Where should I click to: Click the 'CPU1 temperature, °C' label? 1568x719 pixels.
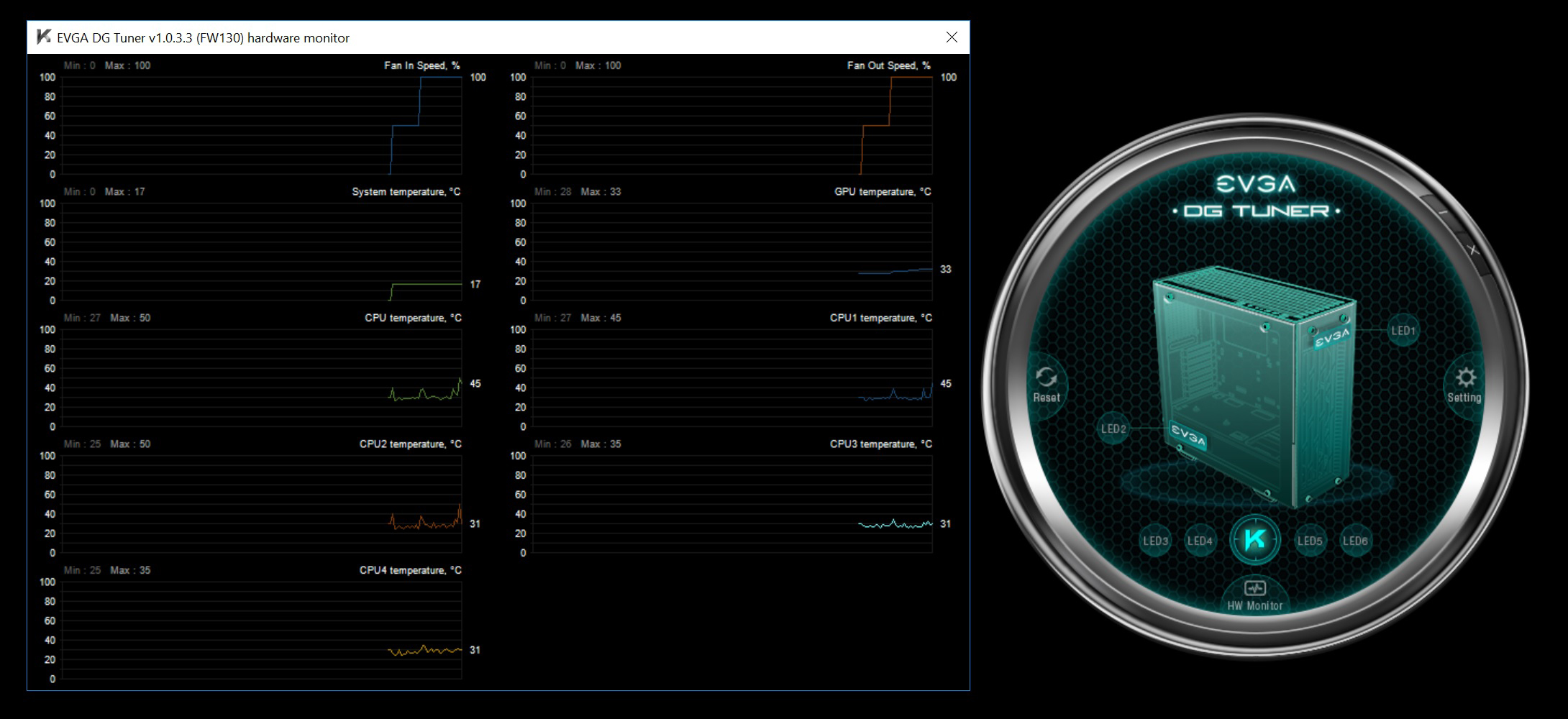point(881,318)
